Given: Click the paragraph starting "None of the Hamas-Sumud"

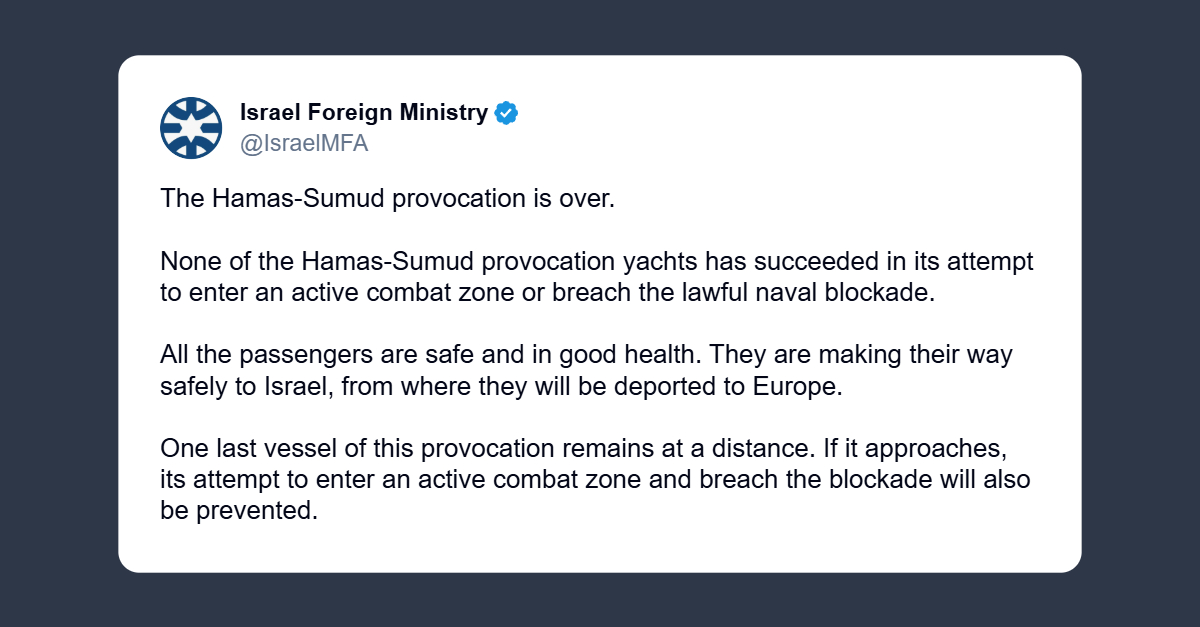Looking at the screenshot, I should tap(596, 277).
